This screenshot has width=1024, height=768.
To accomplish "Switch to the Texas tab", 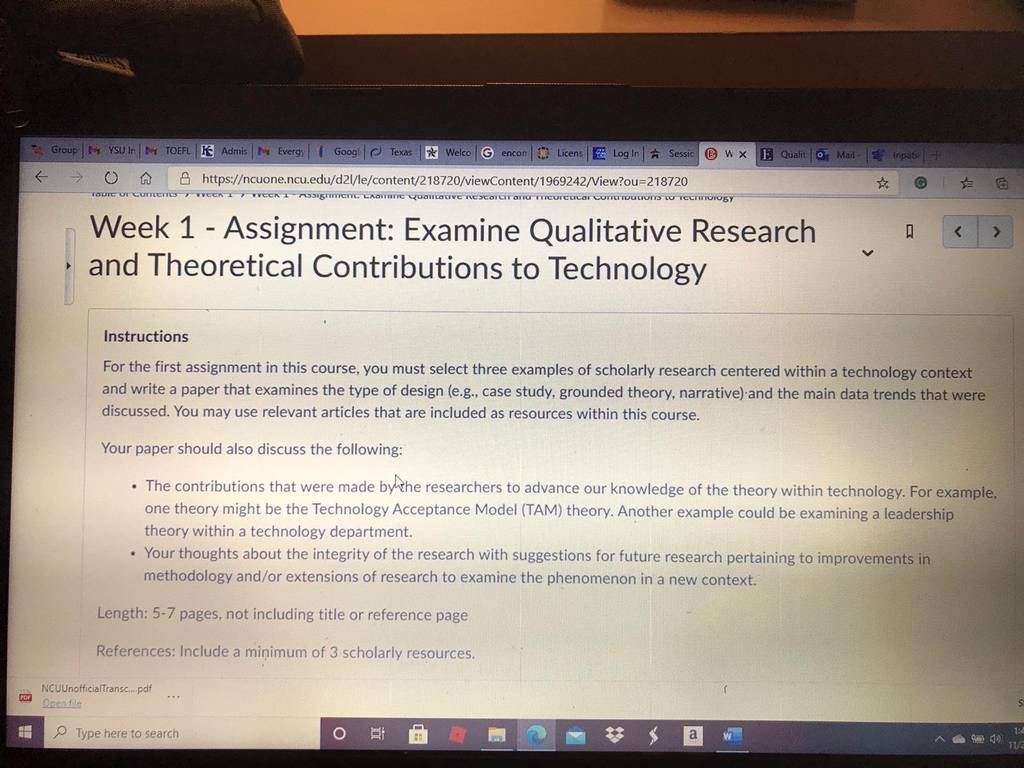I will pos(394,152).
